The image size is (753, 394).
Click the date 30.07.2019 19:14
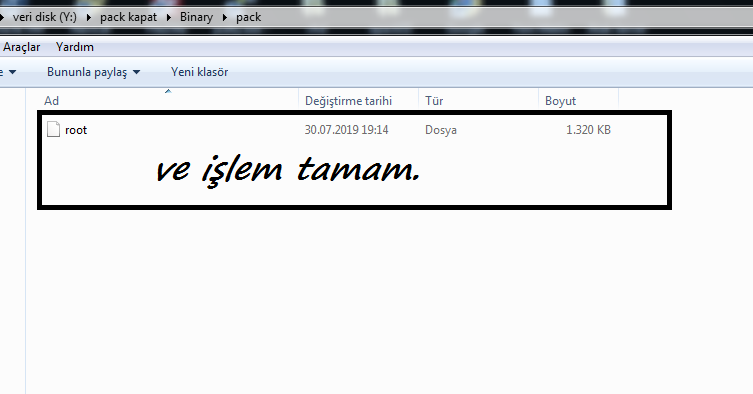coord(346,130)
